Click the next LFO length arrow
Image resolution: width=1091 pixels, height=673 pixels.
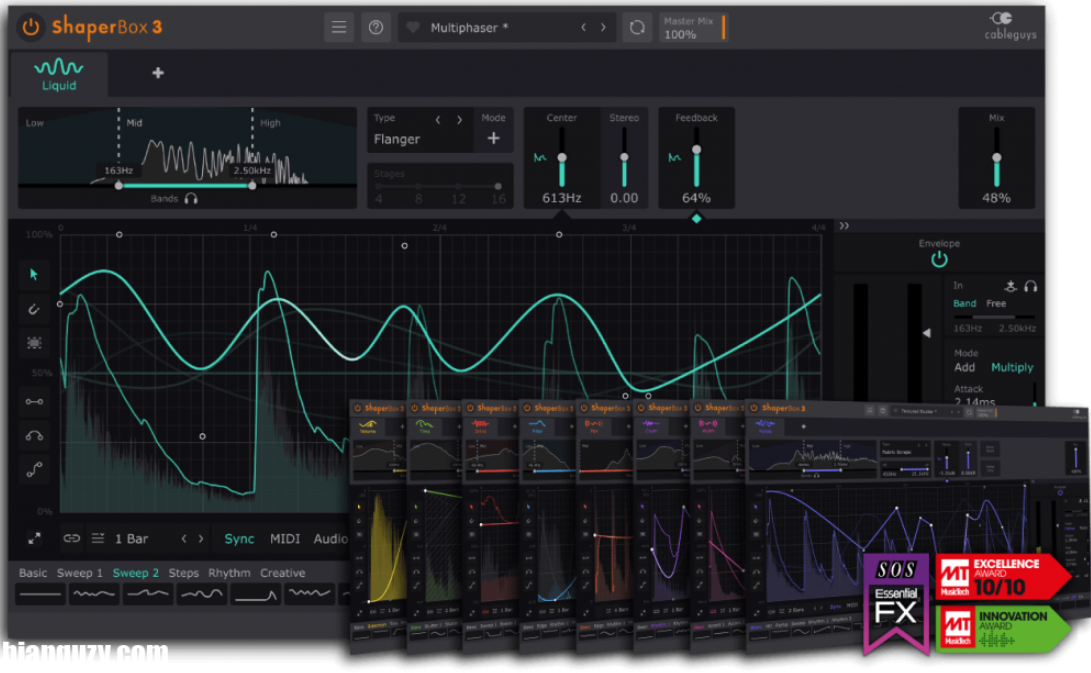[x=201, y=539]
